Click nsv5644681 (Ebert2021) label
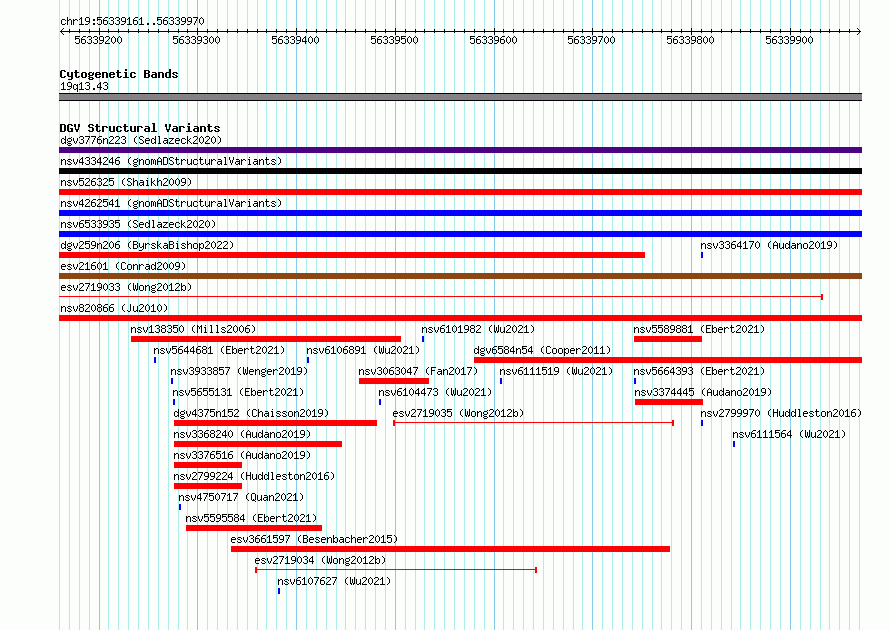Image resolution: width=890 pixels, height=630 pixels. coord(219,350)
